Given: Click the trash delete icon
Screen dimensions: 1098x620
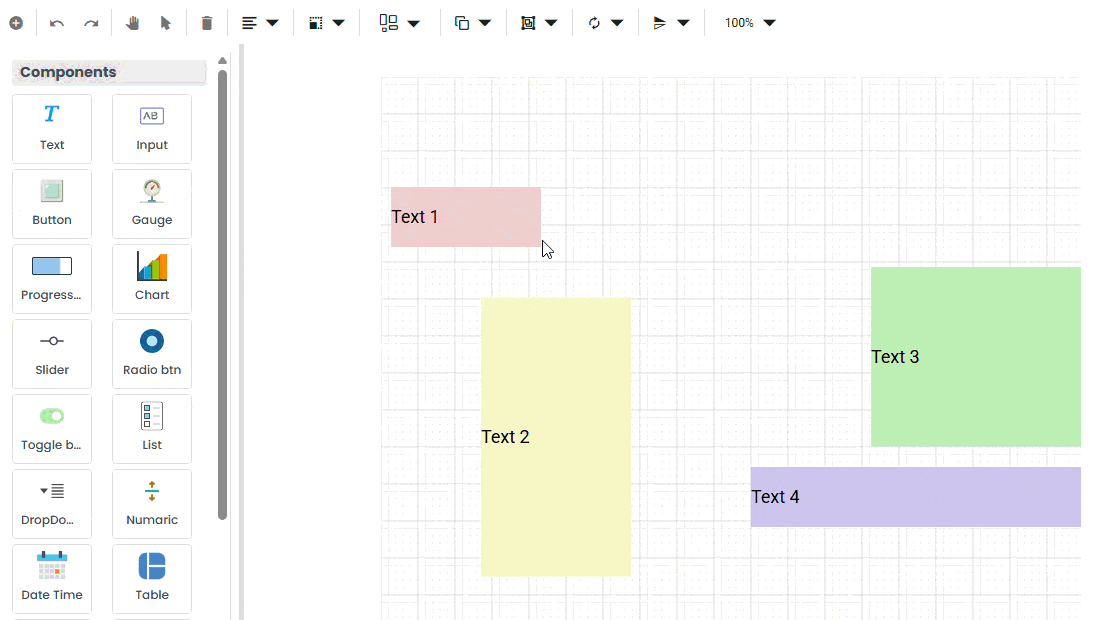Looking at the screenshot, I should click(207, 23).
